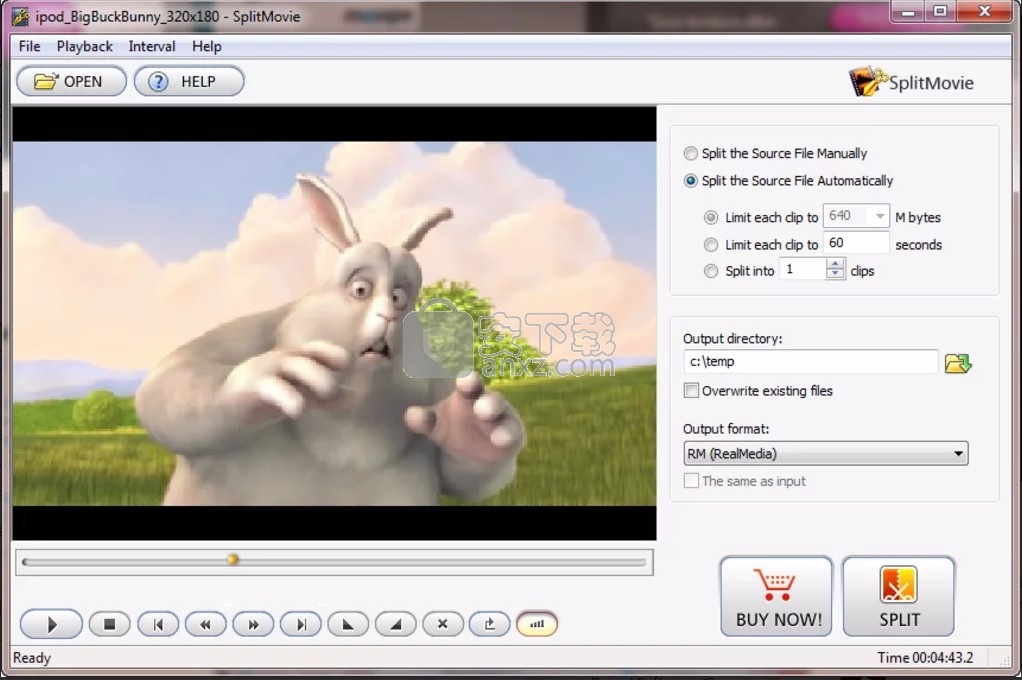
Task: Set the interval end marker
Action: coord(396,624)
